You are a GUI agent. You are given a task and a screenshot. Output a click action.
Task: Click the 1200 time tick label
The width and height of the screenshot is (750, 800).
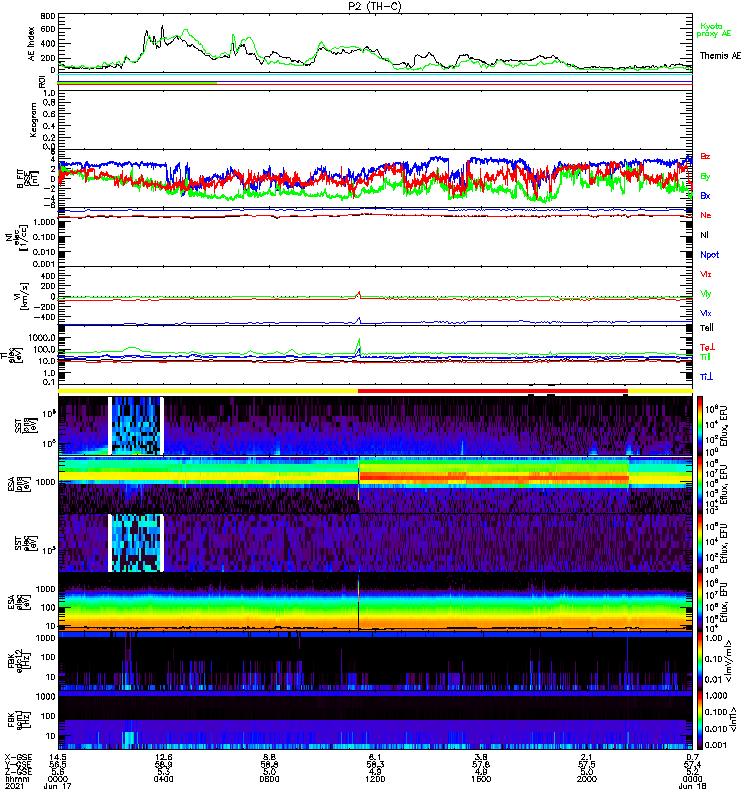(375, 779)
